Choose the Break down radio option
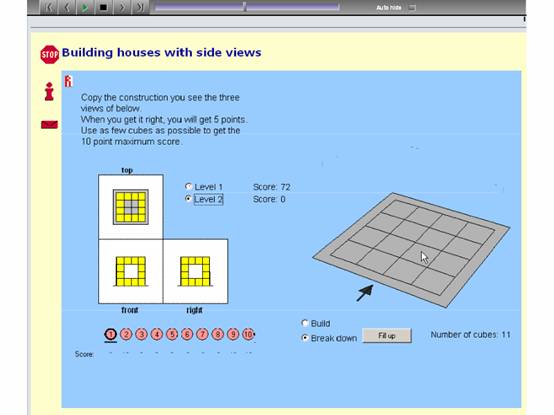This screenshot has width=554, height=415. coord(305,338)
